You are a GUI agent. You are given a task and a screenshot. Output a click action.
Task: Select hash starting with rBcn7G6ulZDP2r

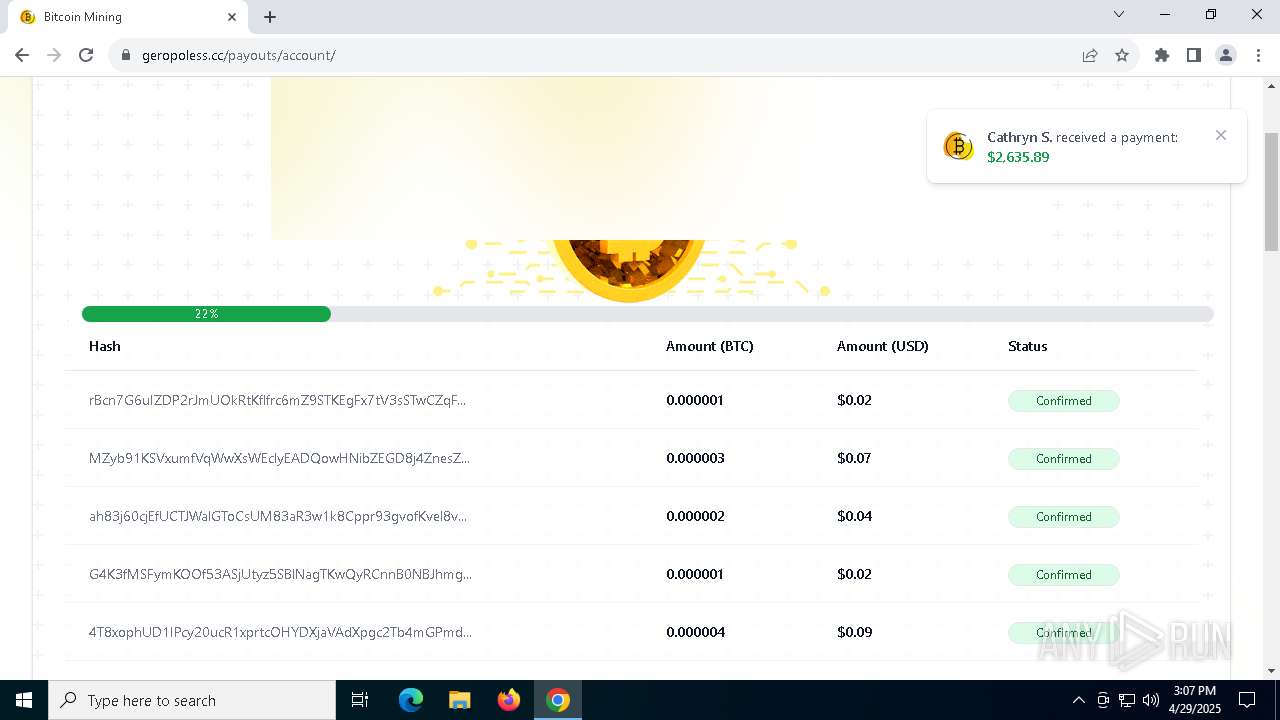point(278,400)
